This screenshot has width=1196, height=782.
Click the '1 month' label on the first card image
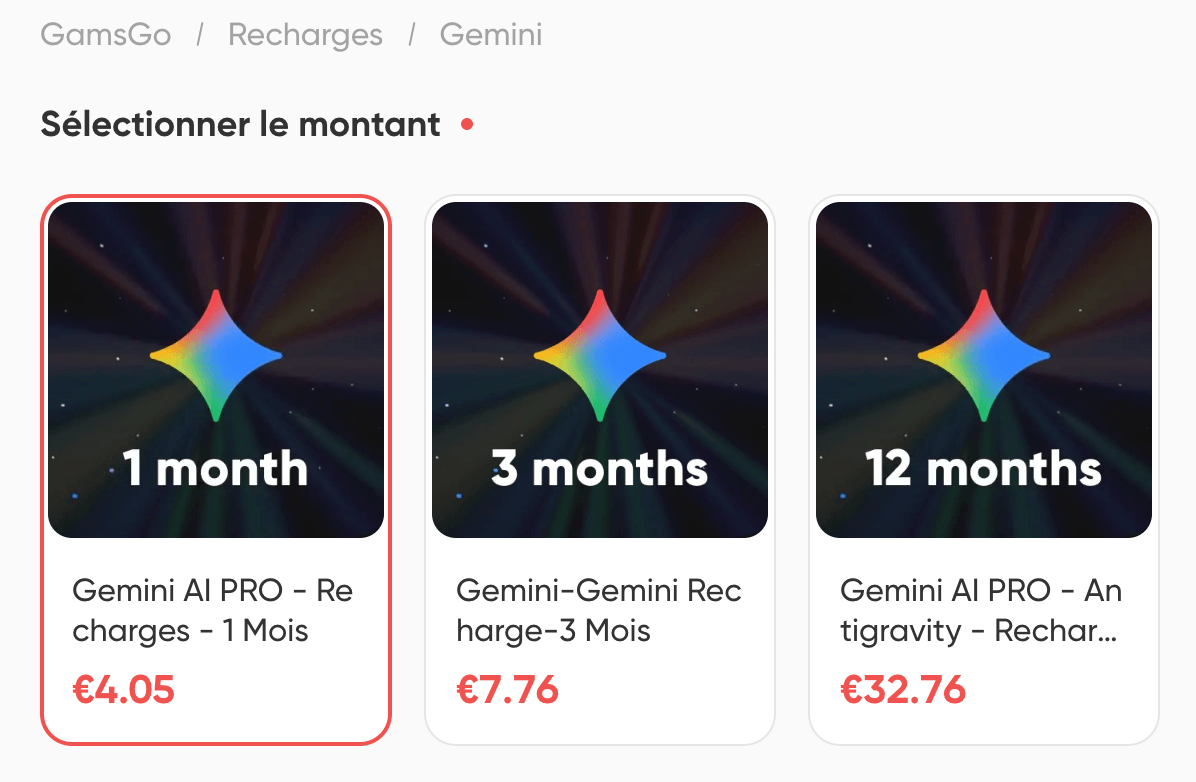pos(215,466)
